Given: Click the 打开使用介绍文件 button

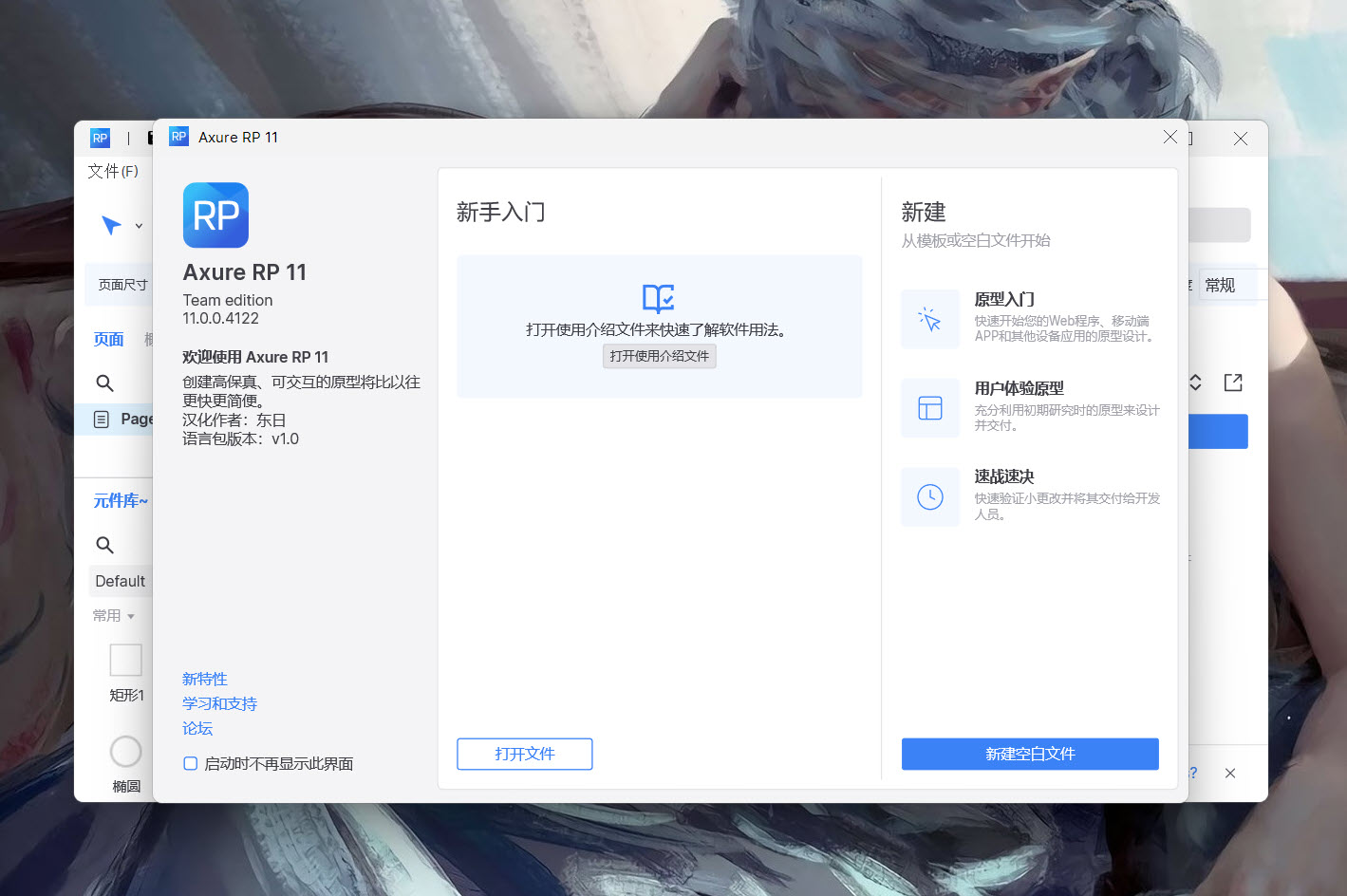Looking at the screenshot, I should point(659,356).
